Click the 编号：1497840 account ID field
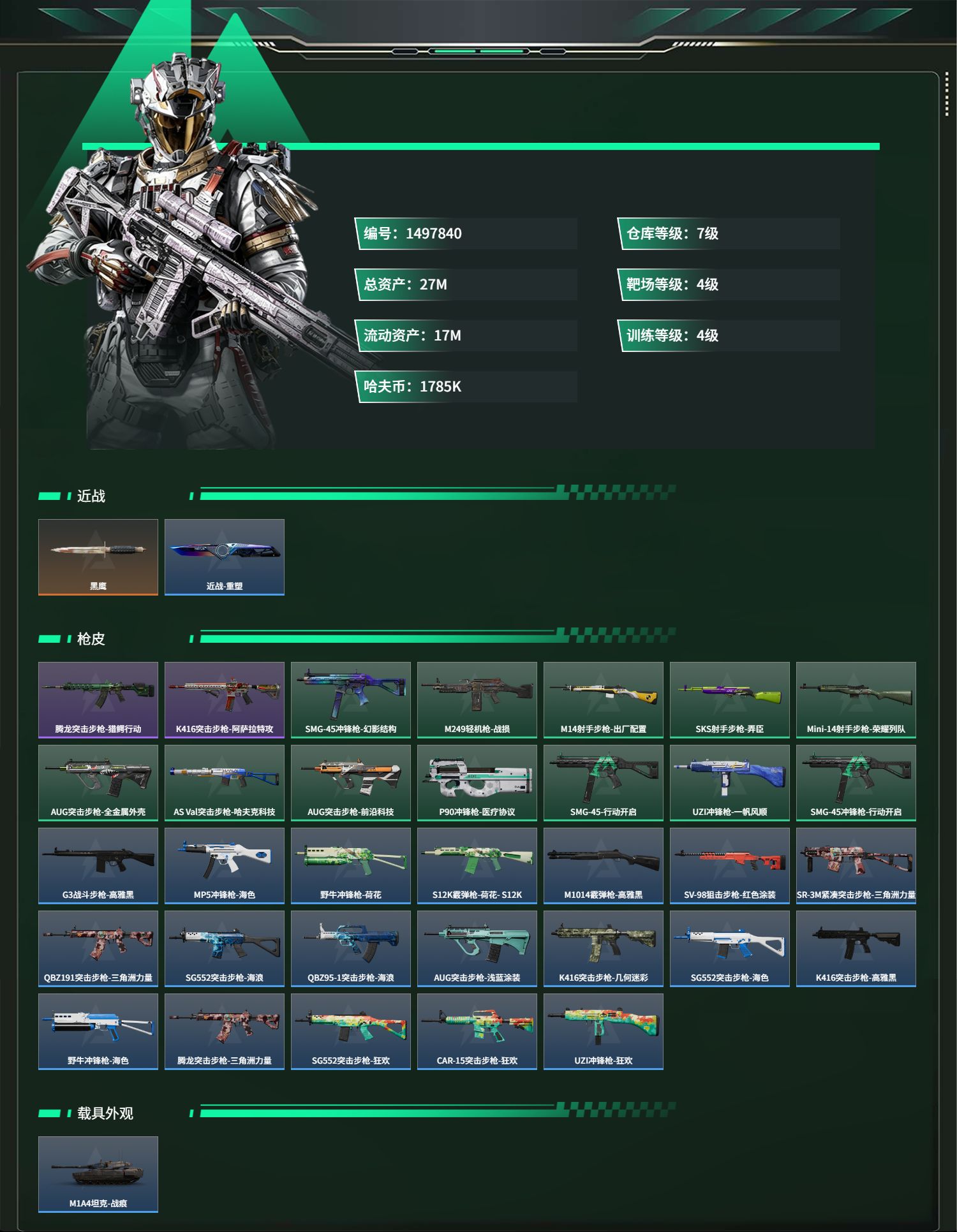The height and width of the screenshot is (1232, 957). (x=466, y=233)
